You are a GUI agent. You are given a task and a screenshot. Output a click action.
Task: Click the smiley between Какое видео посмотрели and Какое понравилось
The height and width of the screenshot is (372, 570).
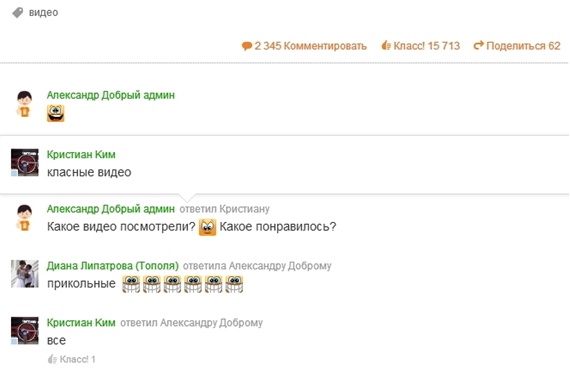click(x=208, y=227)
